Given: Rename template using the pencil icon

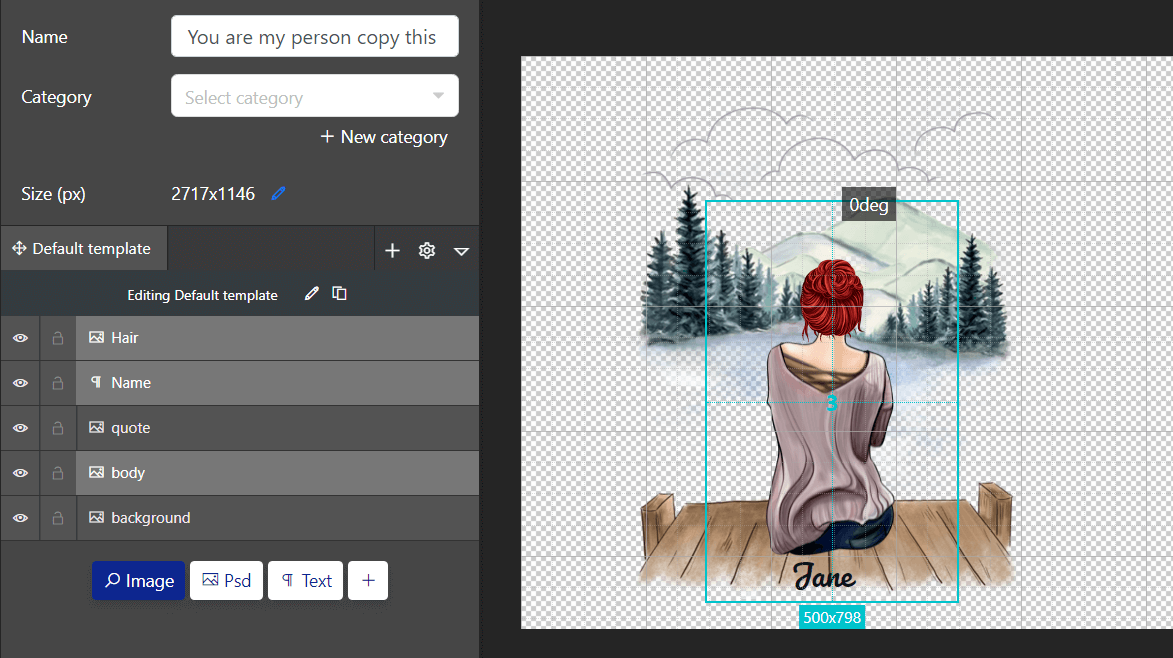Looking at the screenshot, I should coord(312,294).
